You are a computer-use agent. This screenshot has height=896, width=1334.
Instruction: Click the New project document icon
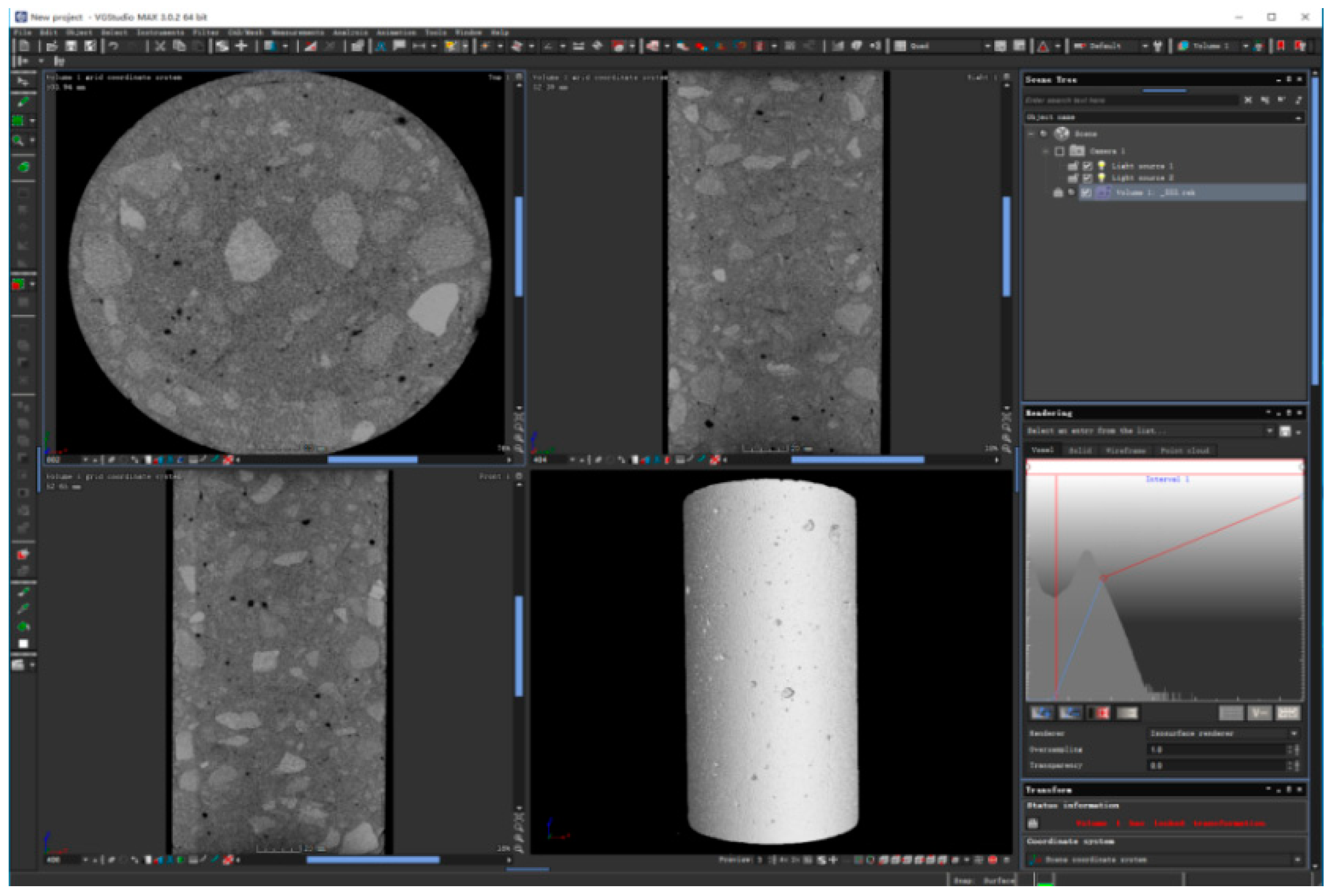pyautogui.click(x=24, y=46)
